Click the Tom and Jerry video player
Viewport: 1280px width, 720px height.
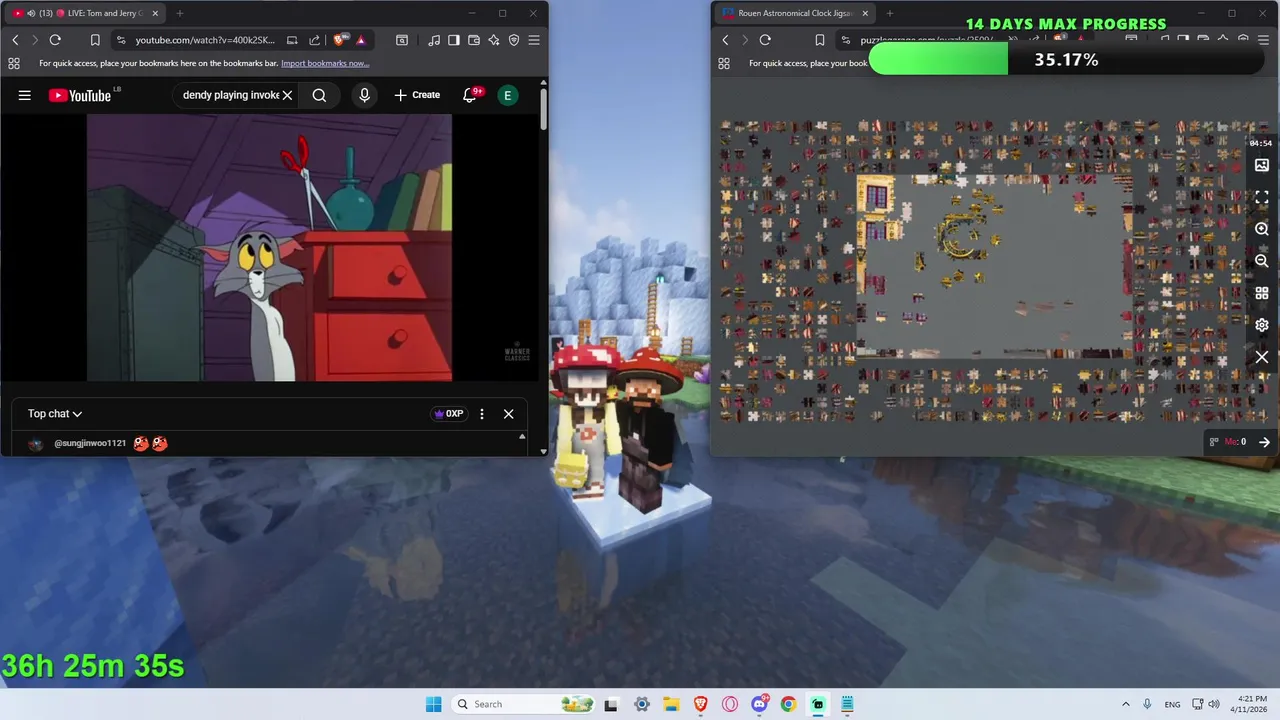click(x=269, y=247)
